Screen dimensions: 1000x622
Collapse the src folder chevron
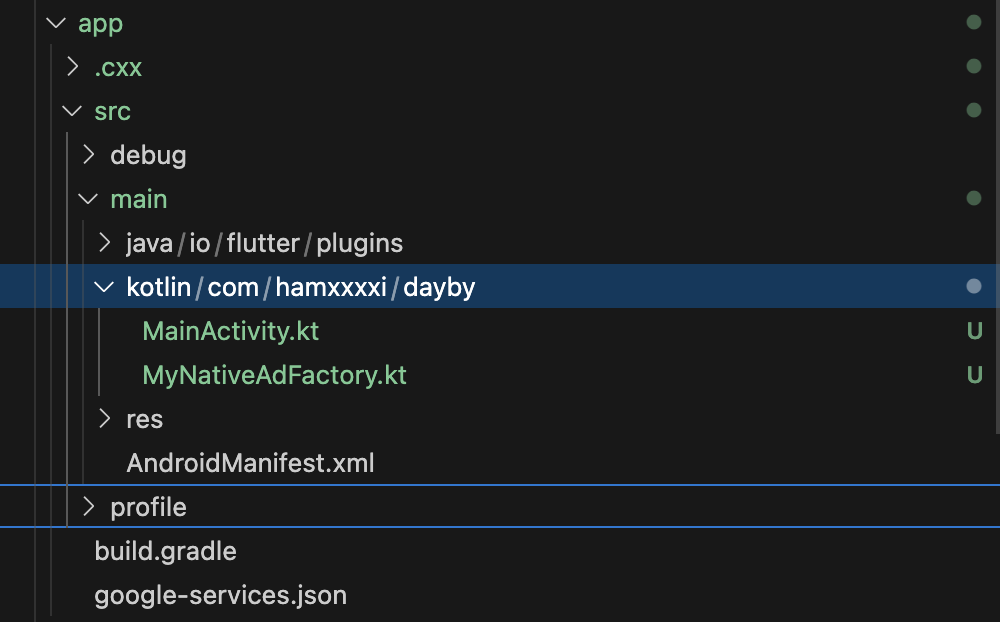click(72, 111)
